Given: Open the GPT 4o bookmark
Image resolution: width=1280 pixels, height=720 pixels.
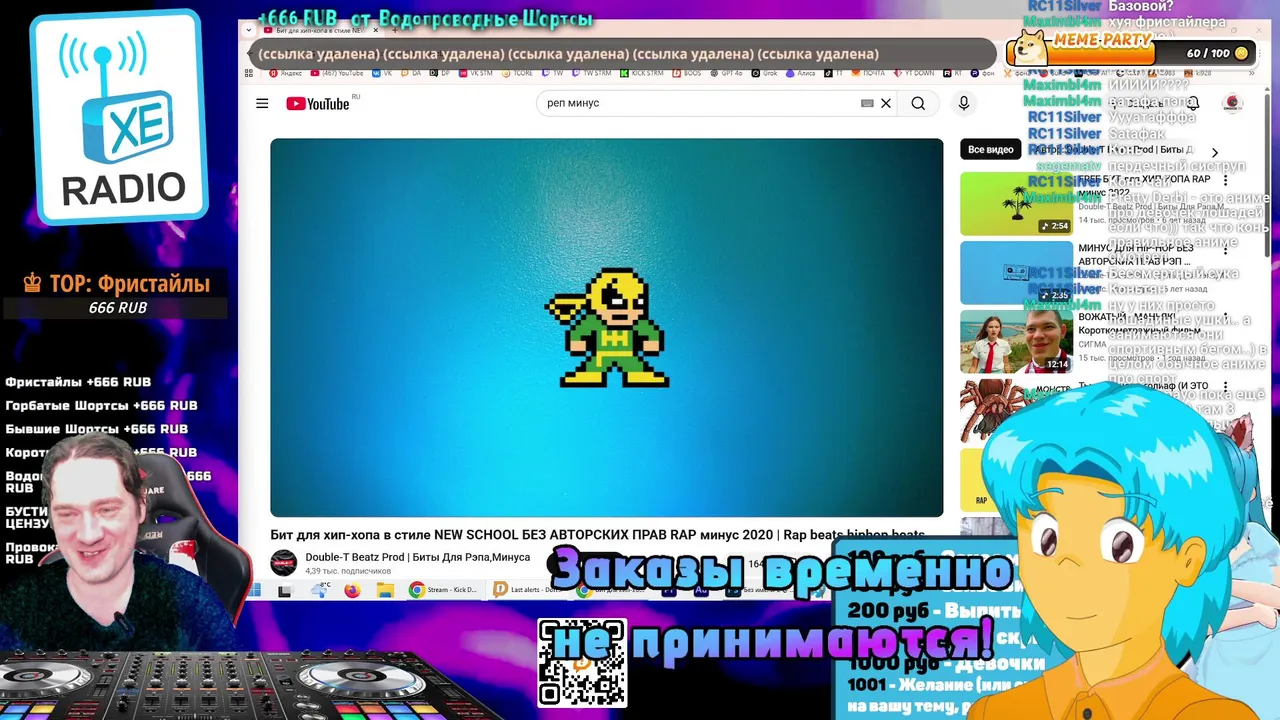Looking at the screenshot, I should pos(727,73).
